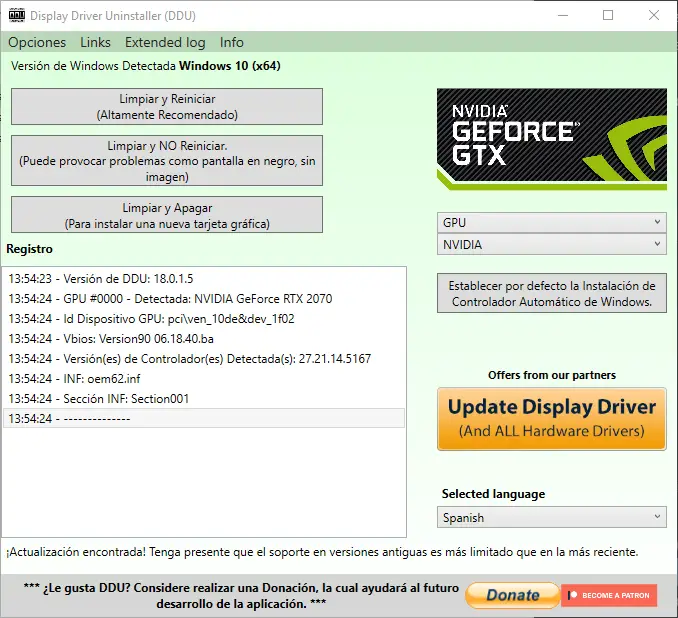Minimize the DDU window
This screenshot has width=678, height=618.
click(563, 16)
